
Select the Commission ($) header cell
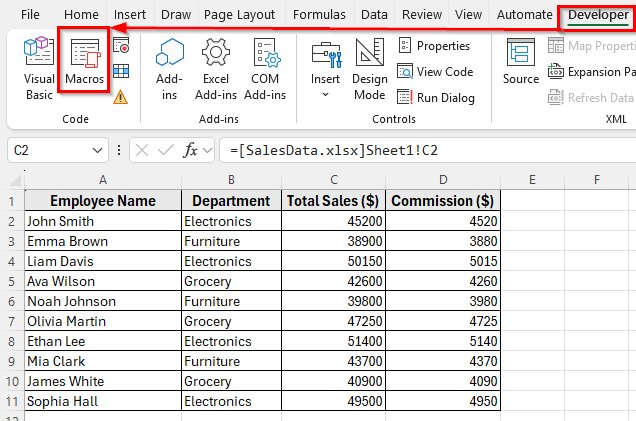[443, 201]
